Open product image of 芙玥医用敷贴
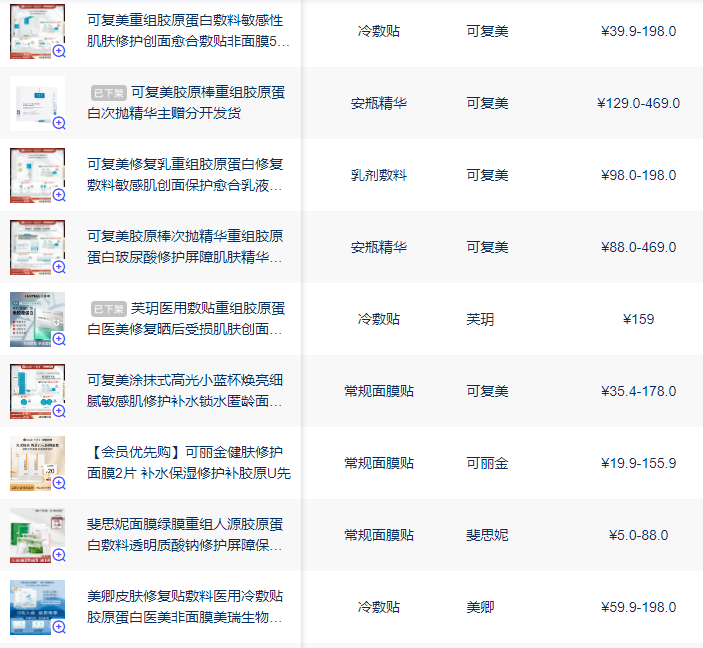The image size is (703, 648). click(x=37, y=319)
